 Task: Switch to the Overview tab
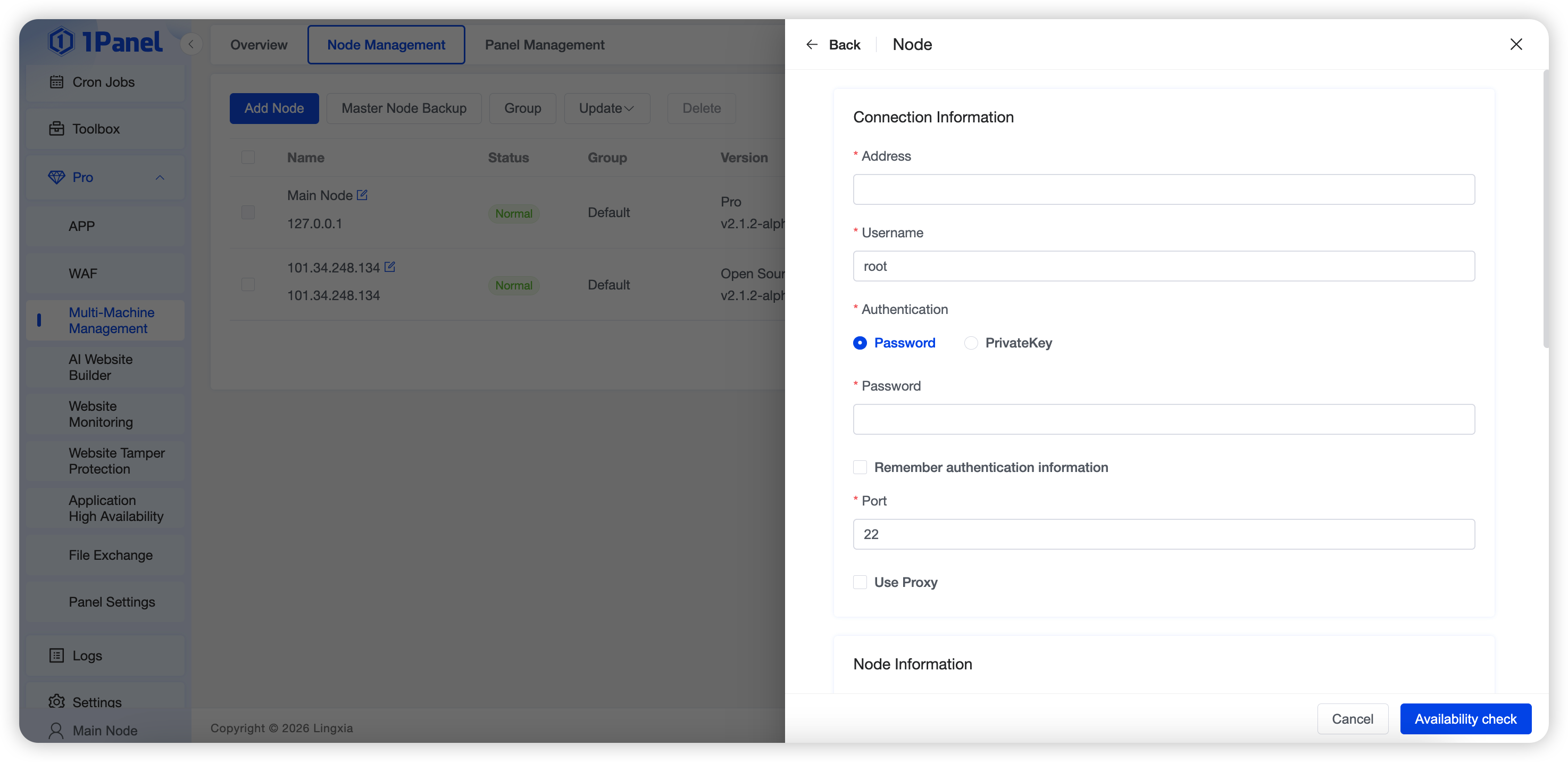tap(258, 45)
